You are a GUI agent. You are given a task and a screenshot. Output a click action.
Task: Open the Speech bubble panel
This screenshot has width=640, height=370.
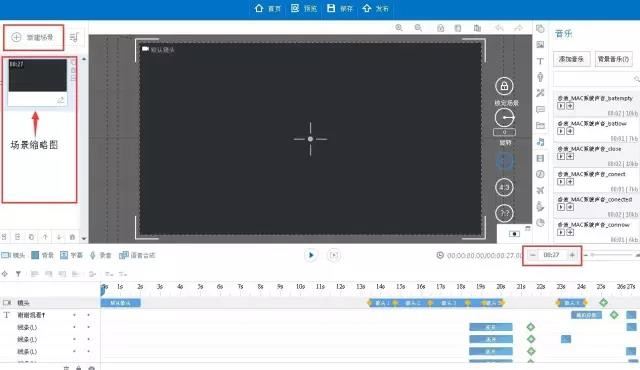coord(540,109)
